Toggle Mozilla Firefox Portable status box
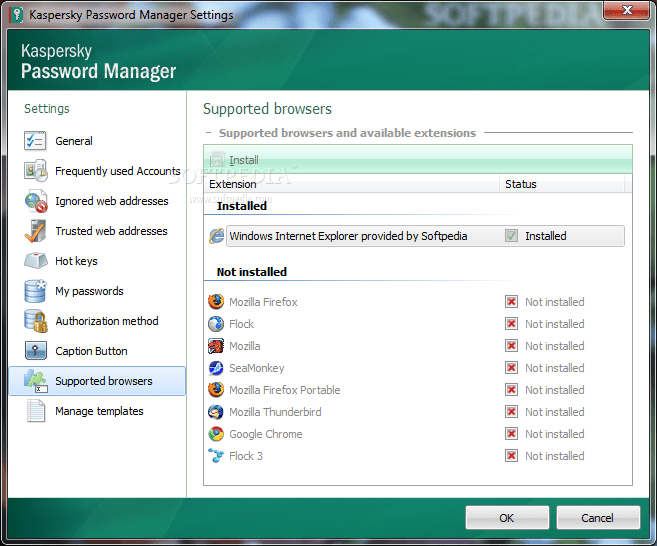The width and height of the screenshot is (657, 546). tap(511, 390)
